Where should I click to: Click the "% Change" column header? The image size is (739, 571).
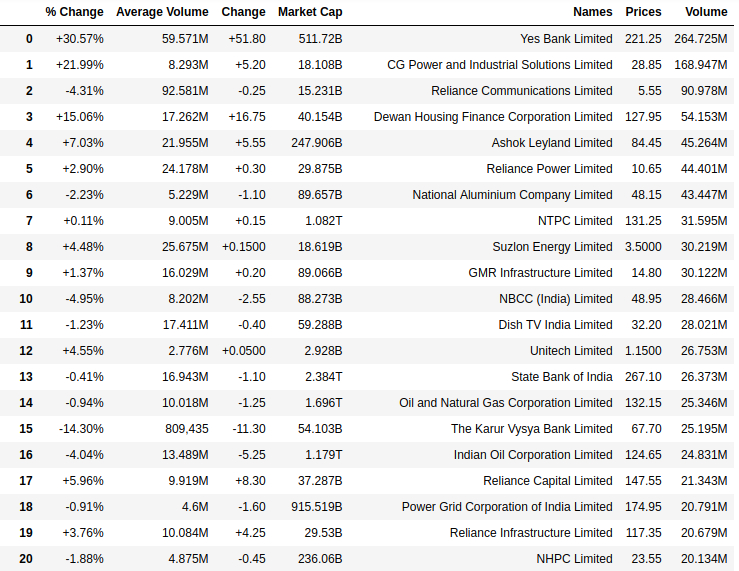pyautogui.click(x=74, y=12)
